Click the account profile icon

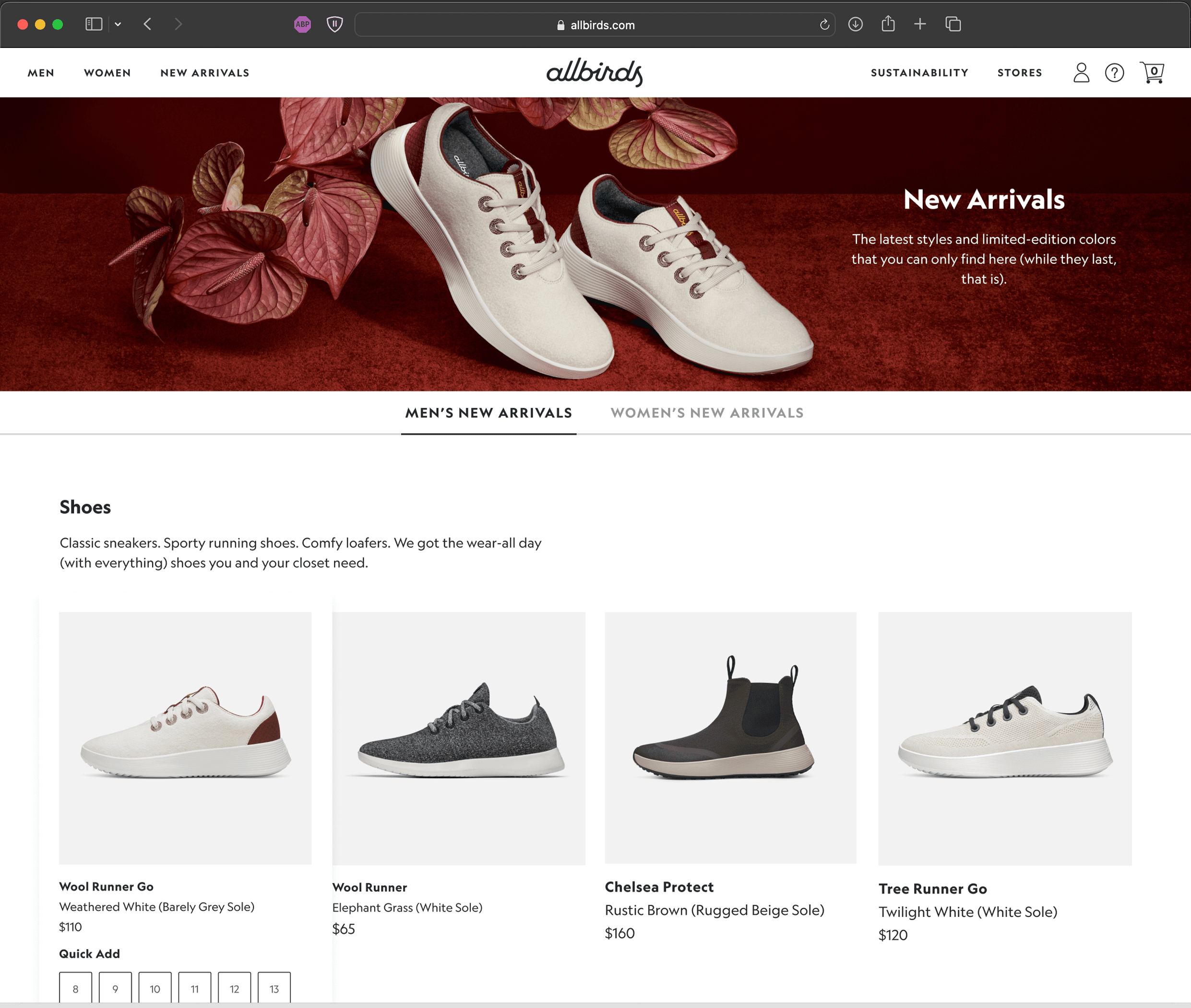coord(1081,72)
